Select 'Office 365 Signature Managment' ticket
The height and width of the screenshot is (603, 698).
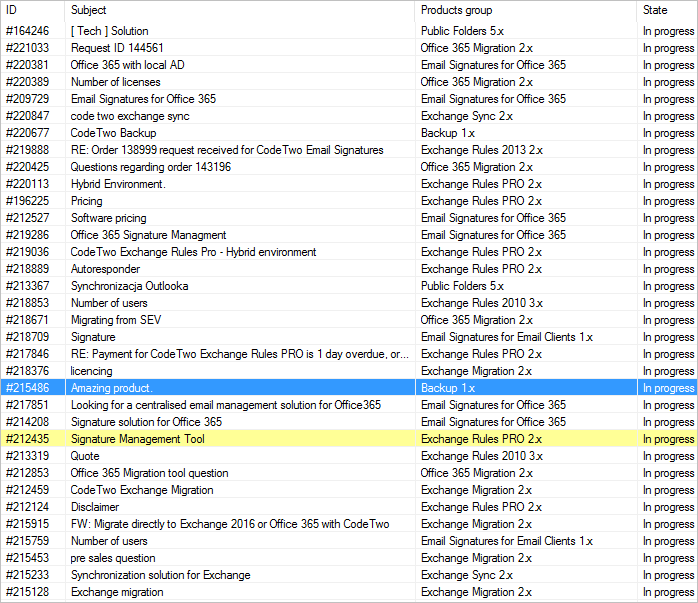coord(148,235)
